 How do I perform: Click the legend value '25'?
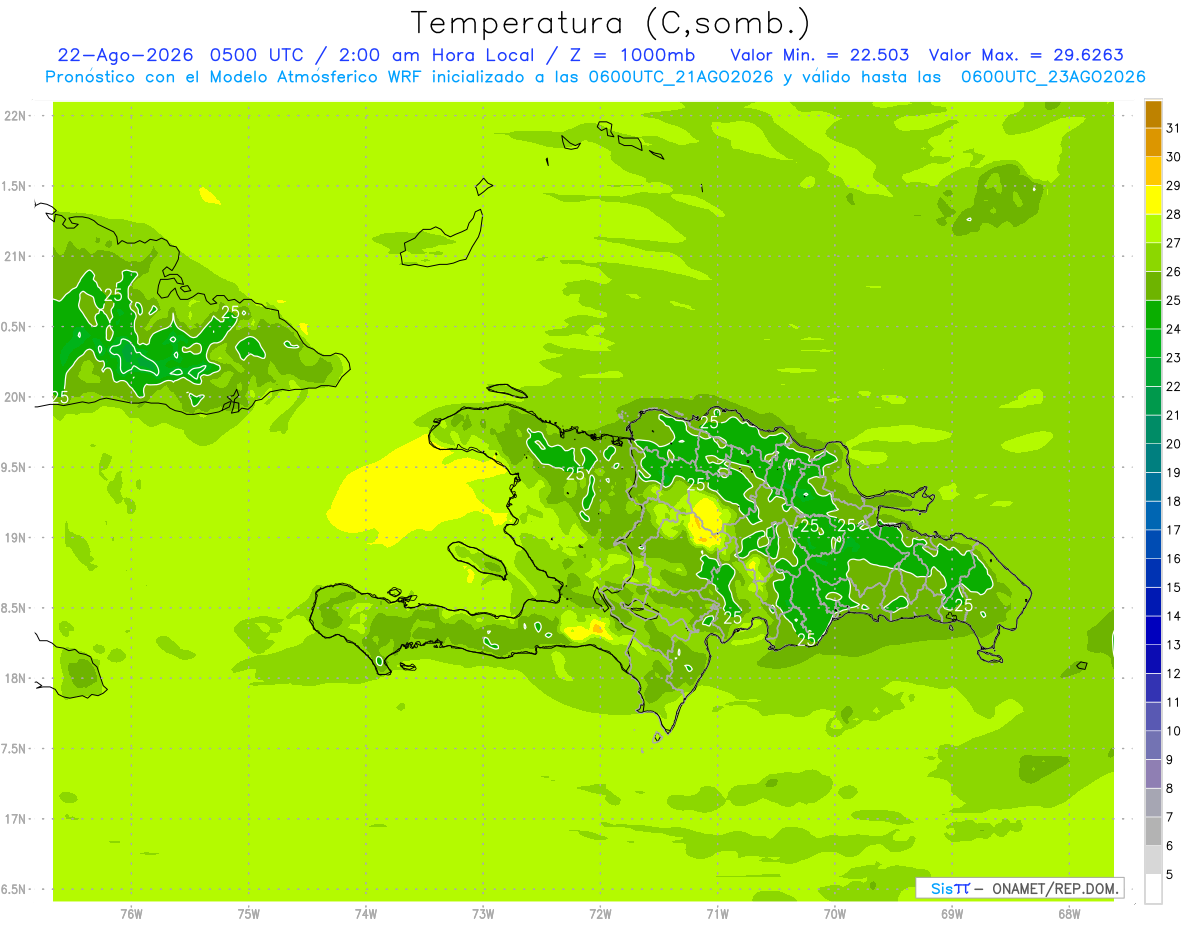click(x=1174, y=300)
